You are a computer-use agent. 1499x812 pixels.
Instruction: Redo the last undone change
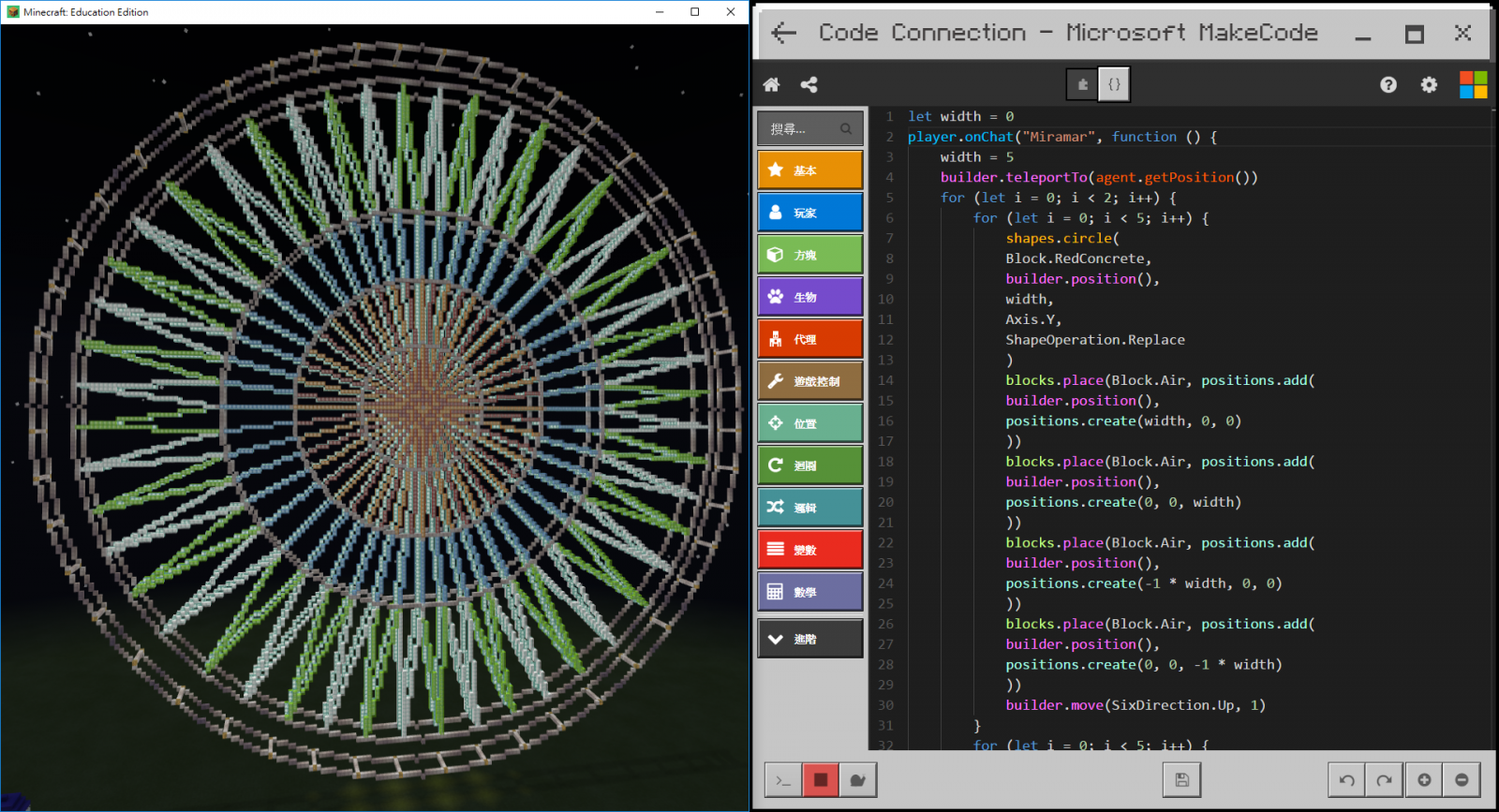pyautogui.click(x=1385, y=780)
